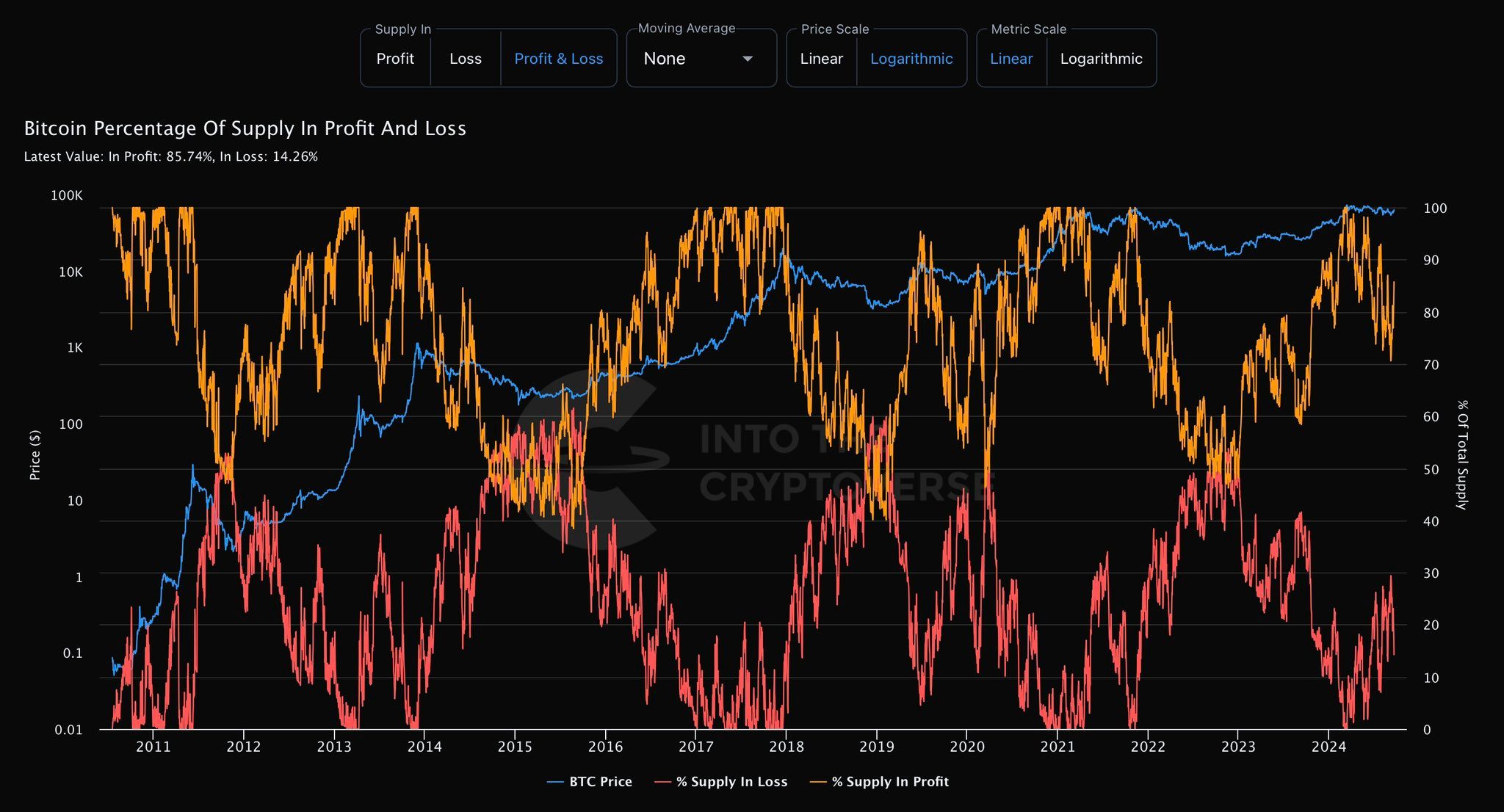Image resolution: width=1504 pixels, height=812 pixels.
Task: Click the chart title text
Action: coord(245,128)
